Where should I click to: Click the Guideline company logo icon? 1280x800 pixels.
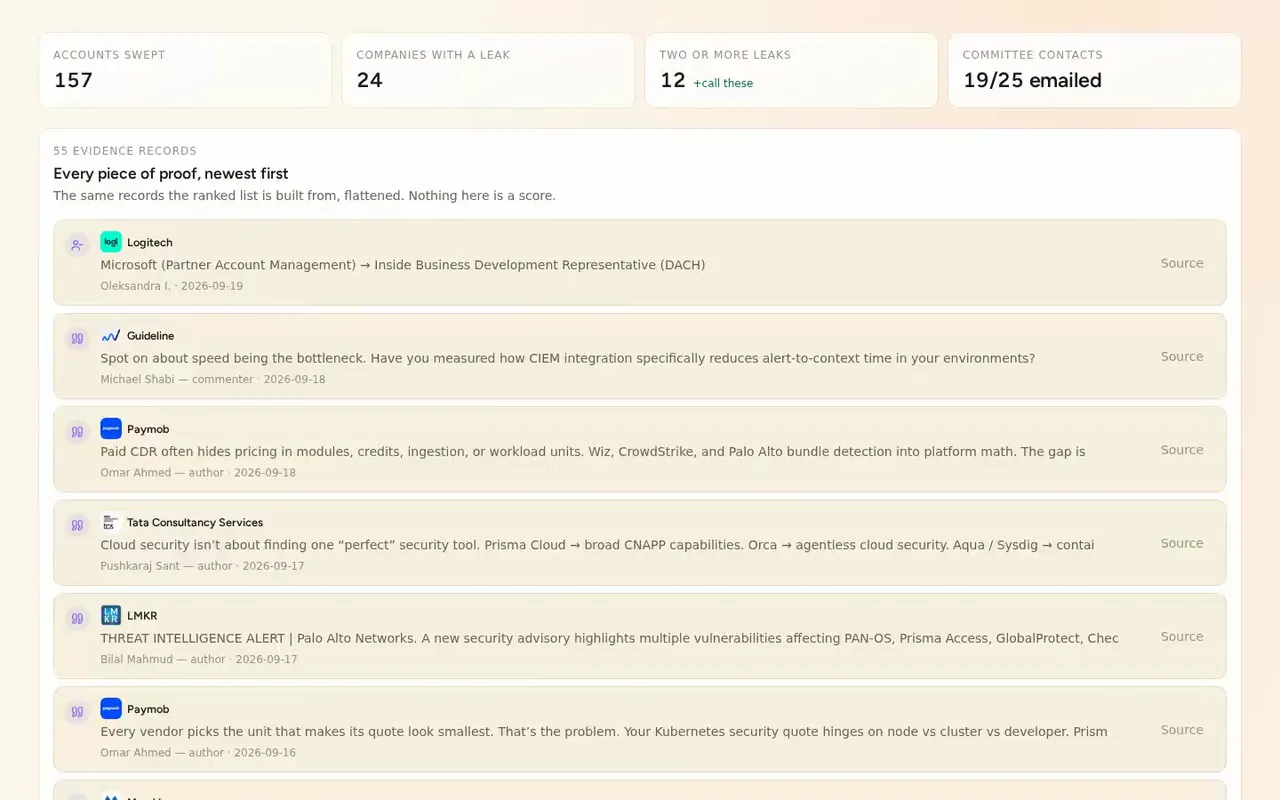tap(111, 335)
